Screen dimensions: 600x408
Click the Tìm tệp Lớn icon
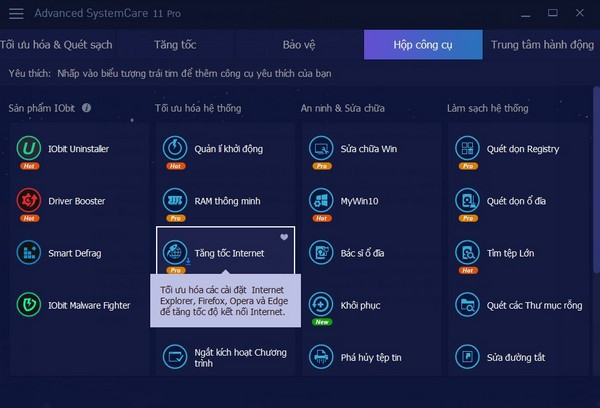(x=467, y=252)
